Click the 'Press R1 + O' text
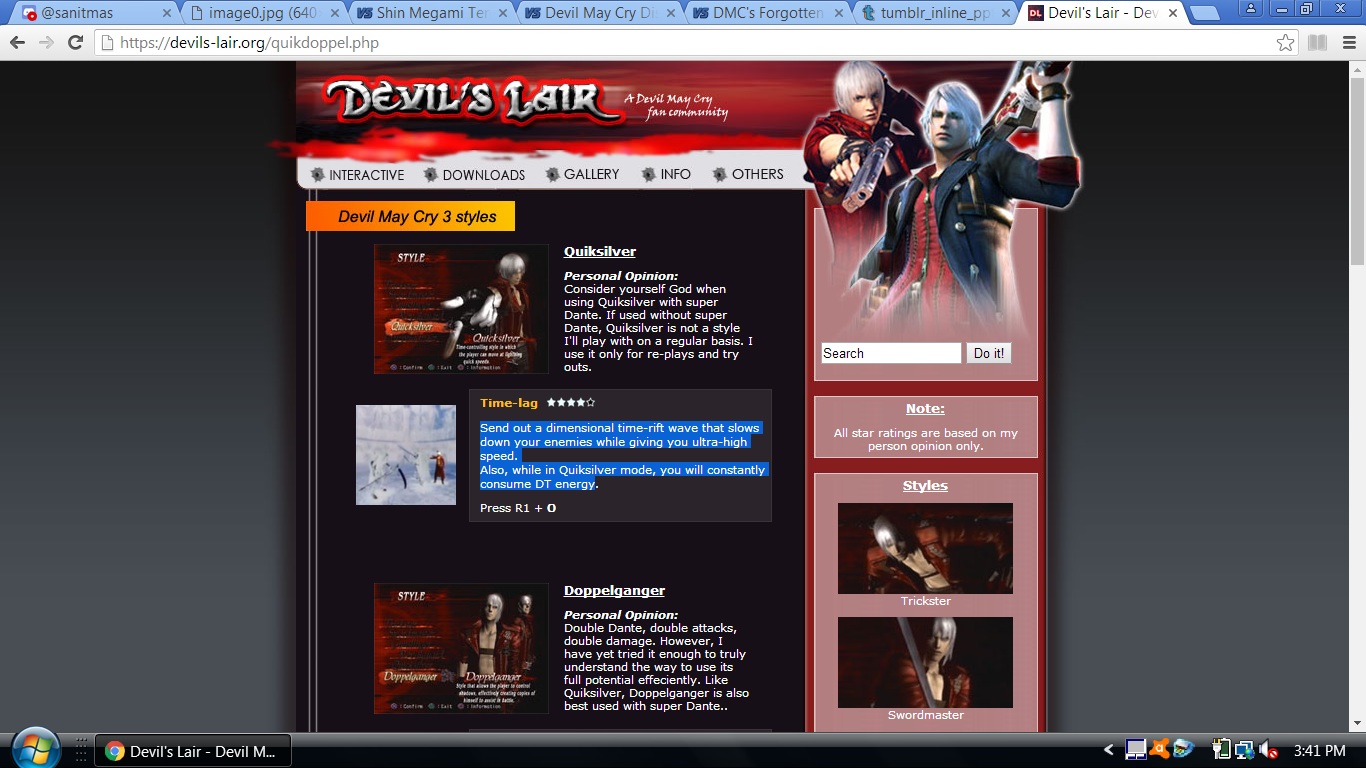 click(x=518, y=508)
